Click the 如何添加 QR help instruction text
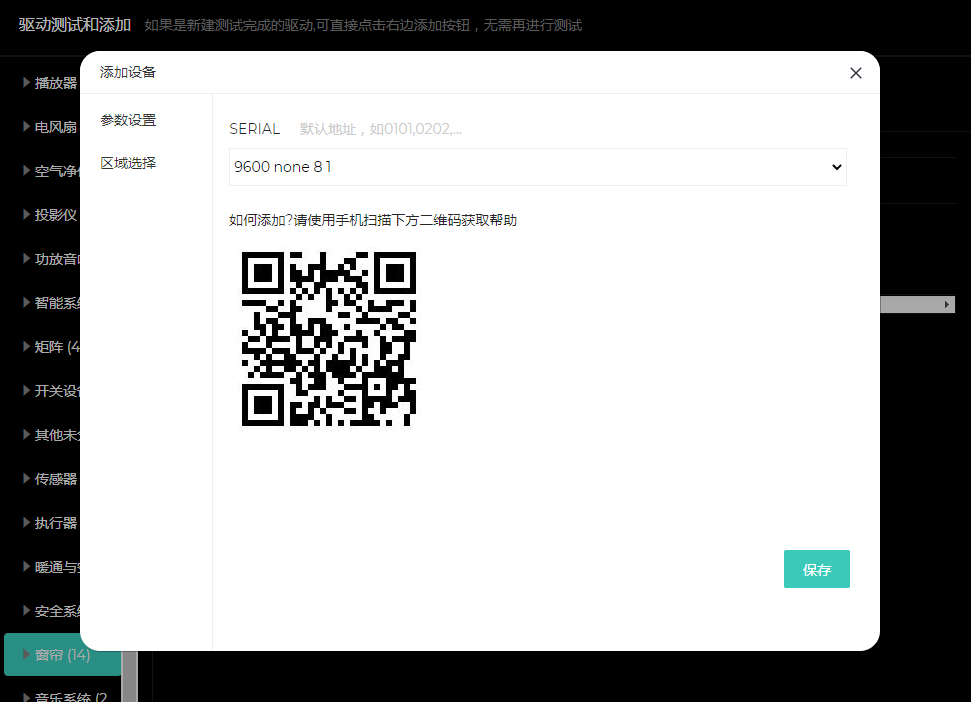 pyautogui.click(x=373, y=220)
